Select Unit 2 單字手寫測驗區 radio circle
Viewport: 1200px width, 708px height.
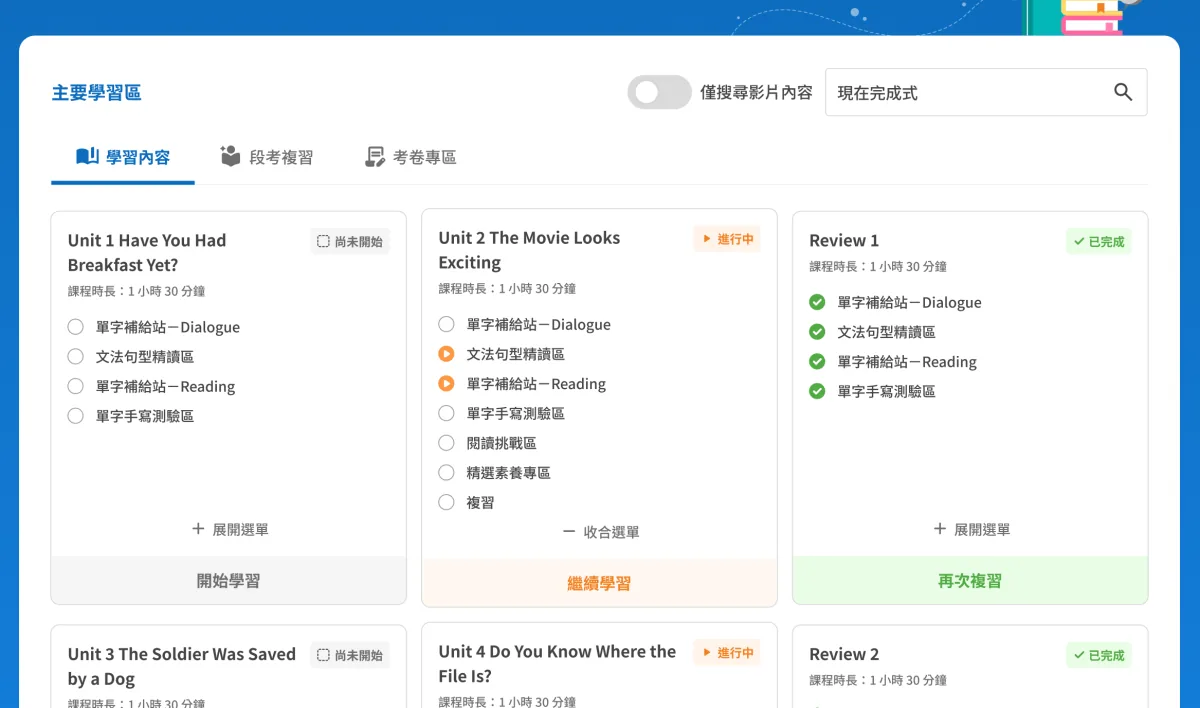[x=446, y=413]
